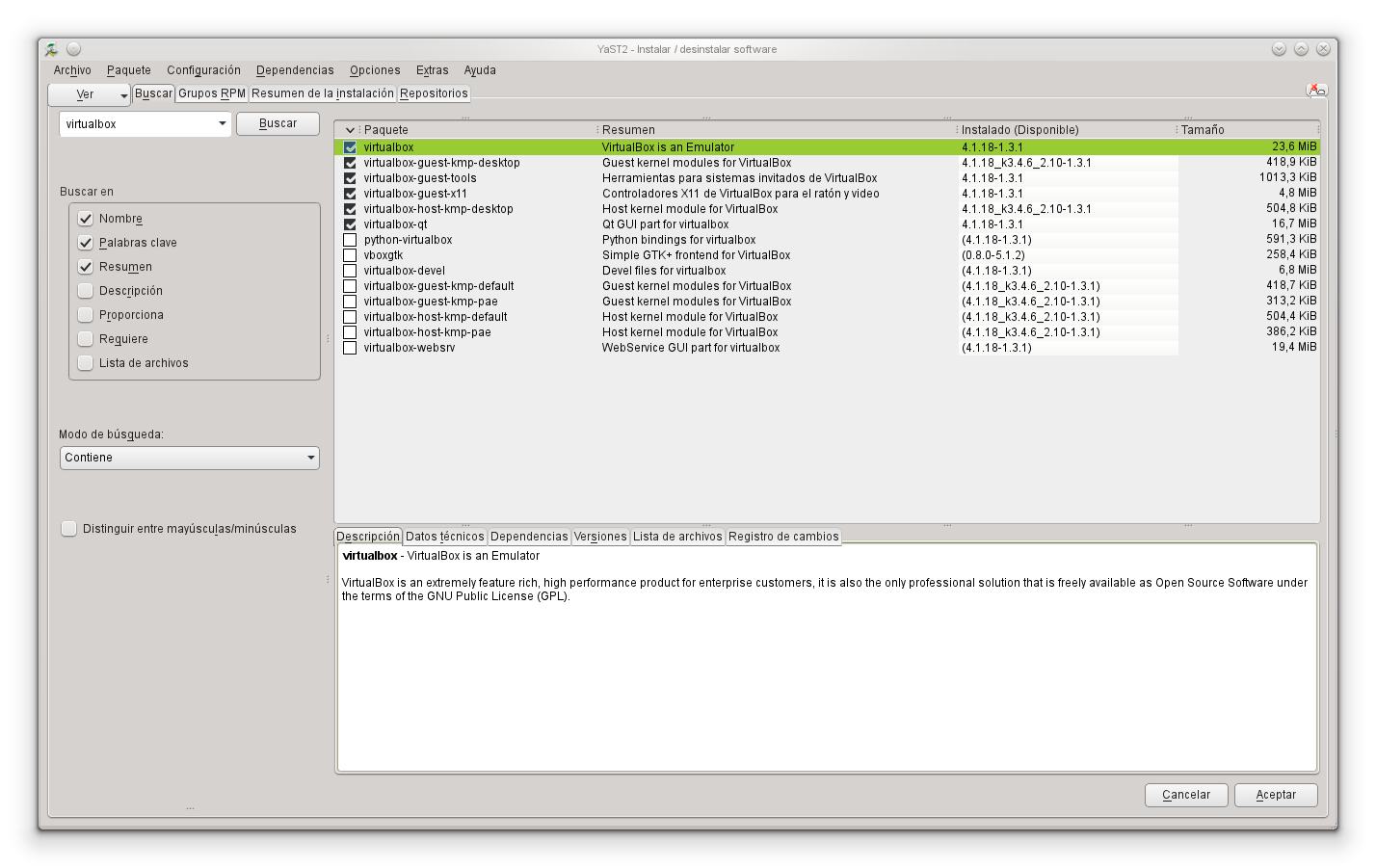Click the YaST icon in title bar
The width and height of the screenshot is (1376, 868).
pyautogui.click(x=51, y=49)
